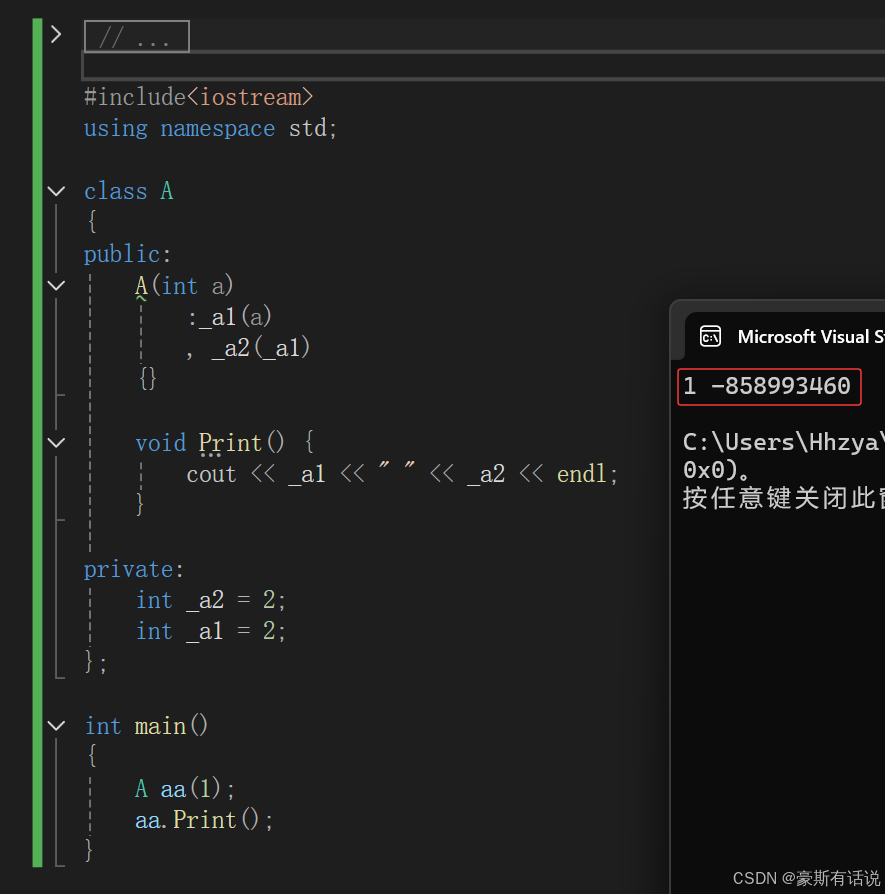Viewport: 885px width, 894px height.
Task: Select the Microsoft Visual Studio console tab
Action: (785, 336)
